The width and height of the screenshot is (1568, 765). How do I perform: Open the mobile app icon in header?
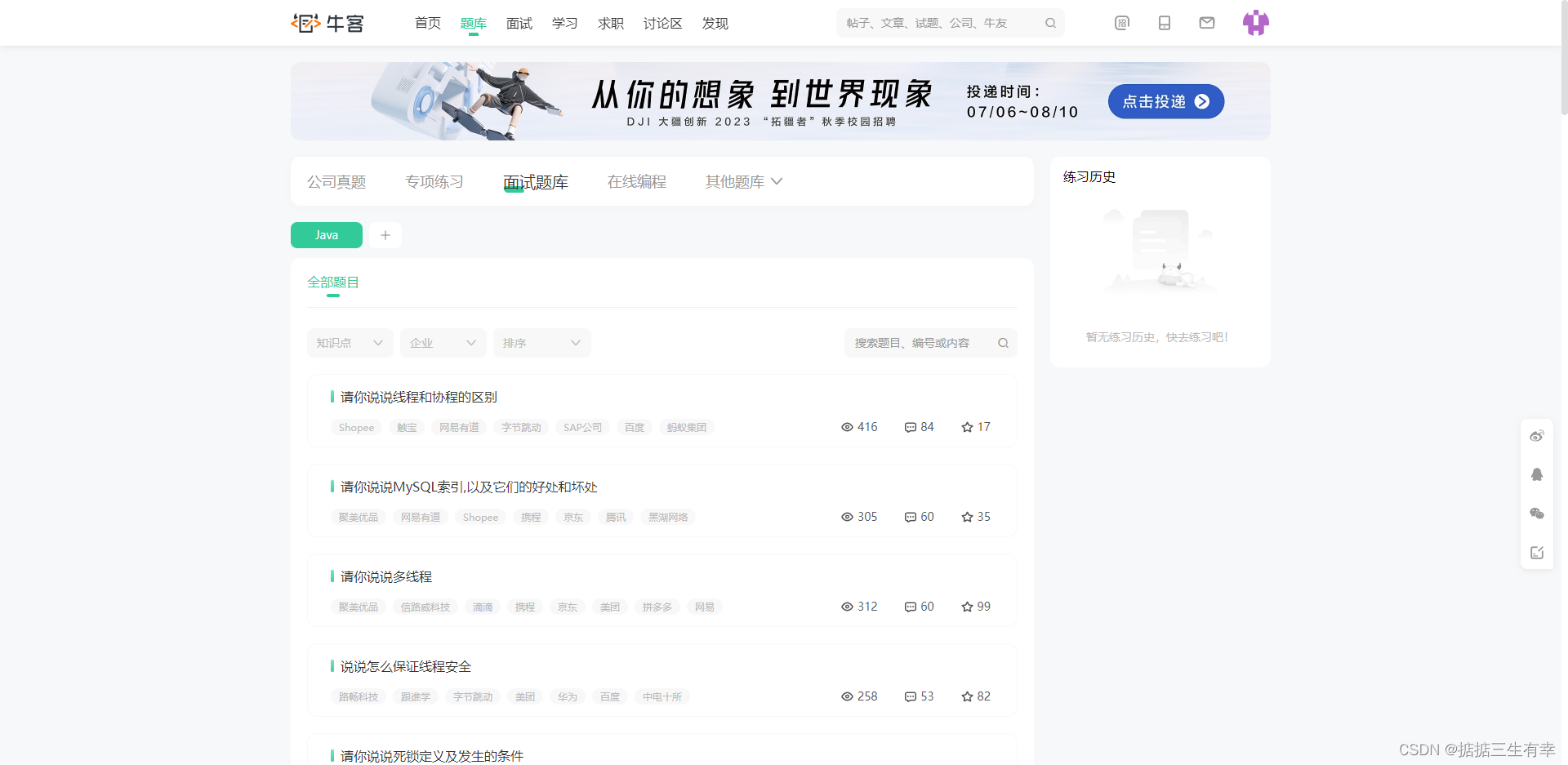click(1165, 23)
